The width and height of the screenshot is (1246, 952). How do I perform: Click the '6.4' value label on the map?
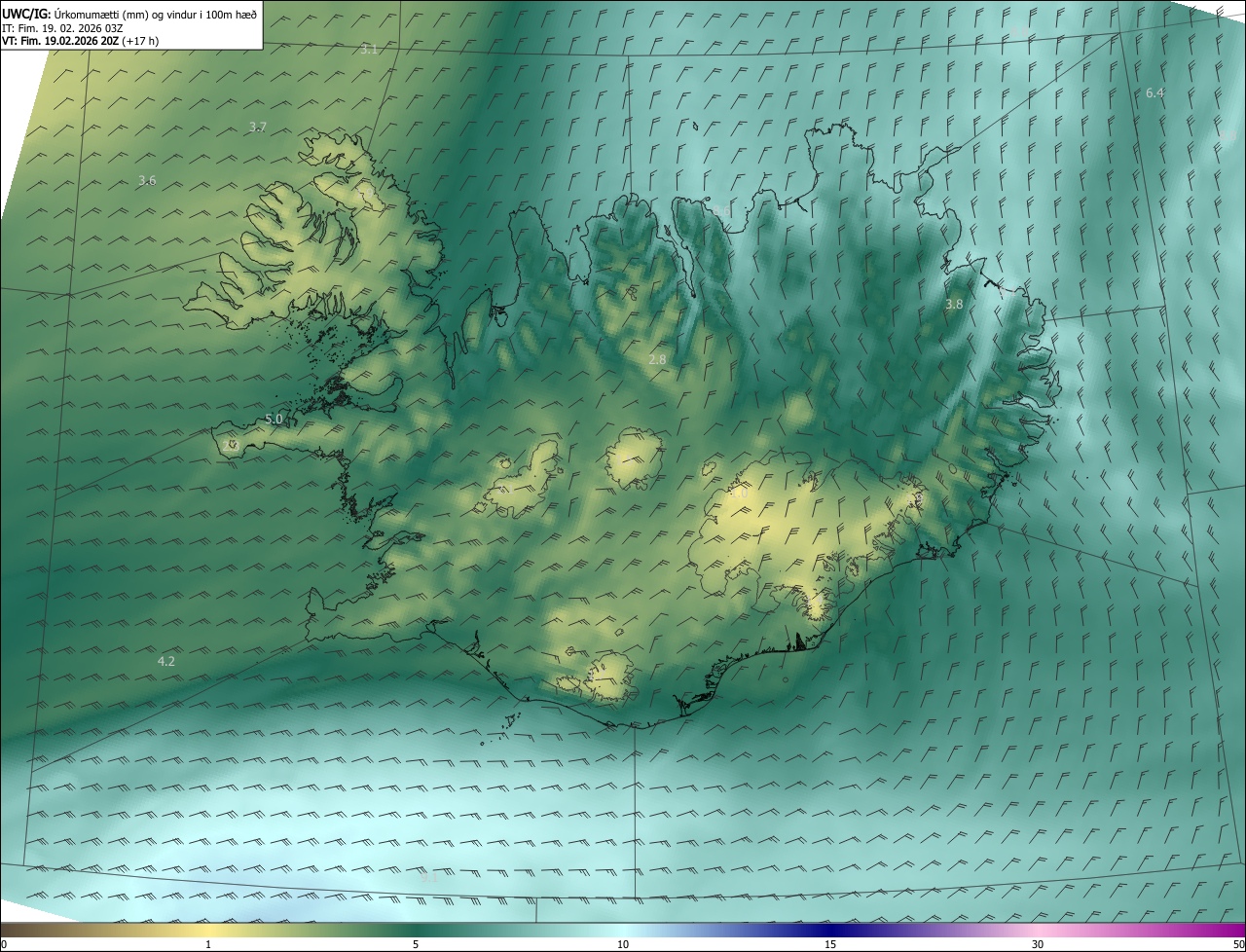click(x=1154, y=92)
